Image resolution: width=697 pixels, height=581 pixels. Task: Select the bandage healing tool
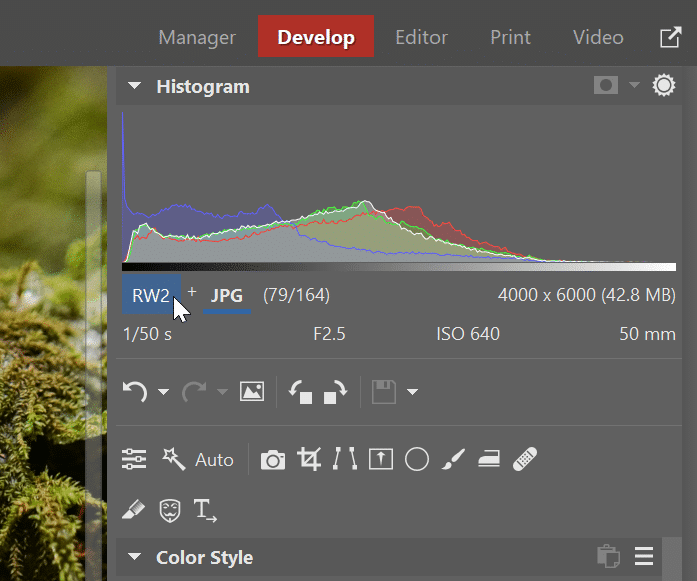click(x=525, y=459)
